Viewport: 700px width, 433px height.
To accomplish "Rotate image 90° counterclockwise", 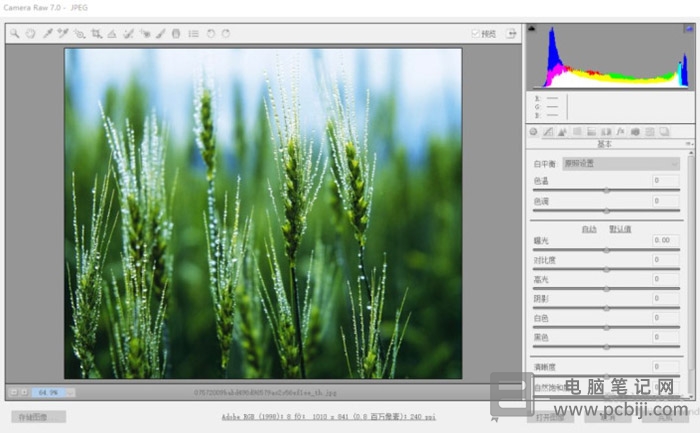I will tap(210, 33).
